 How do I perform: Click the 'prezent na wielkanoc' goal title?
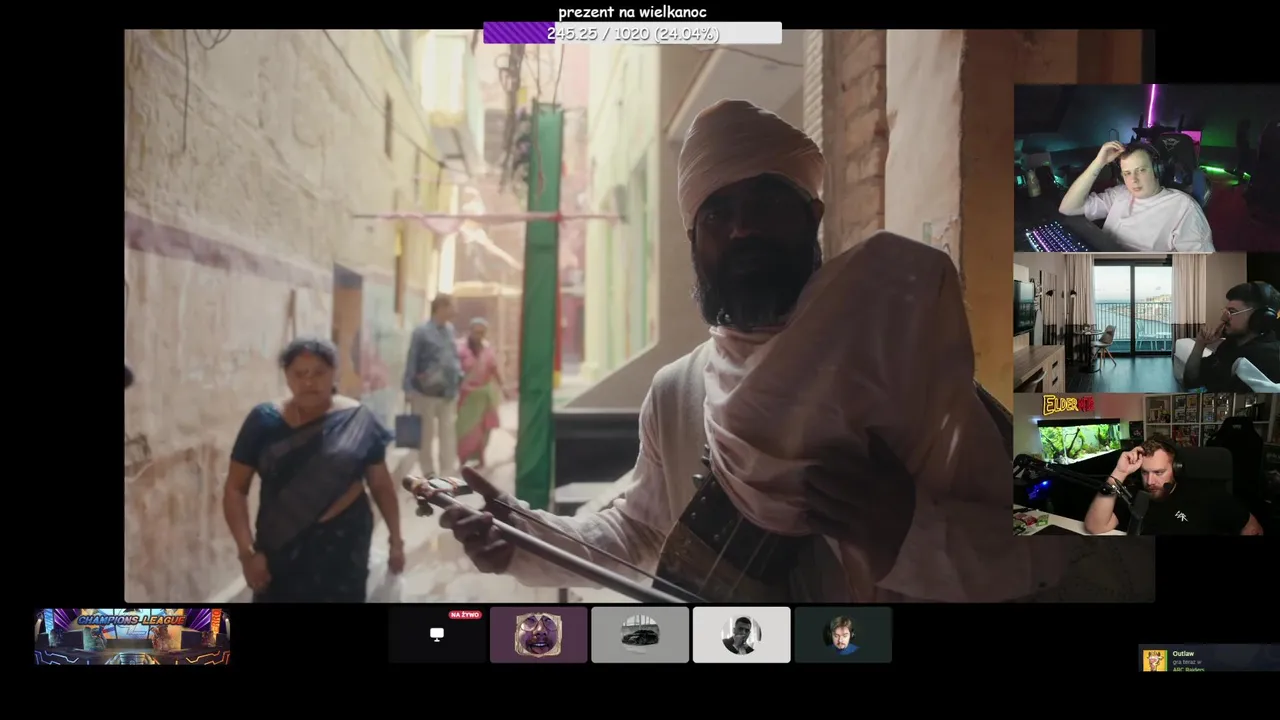click(632, 12)
